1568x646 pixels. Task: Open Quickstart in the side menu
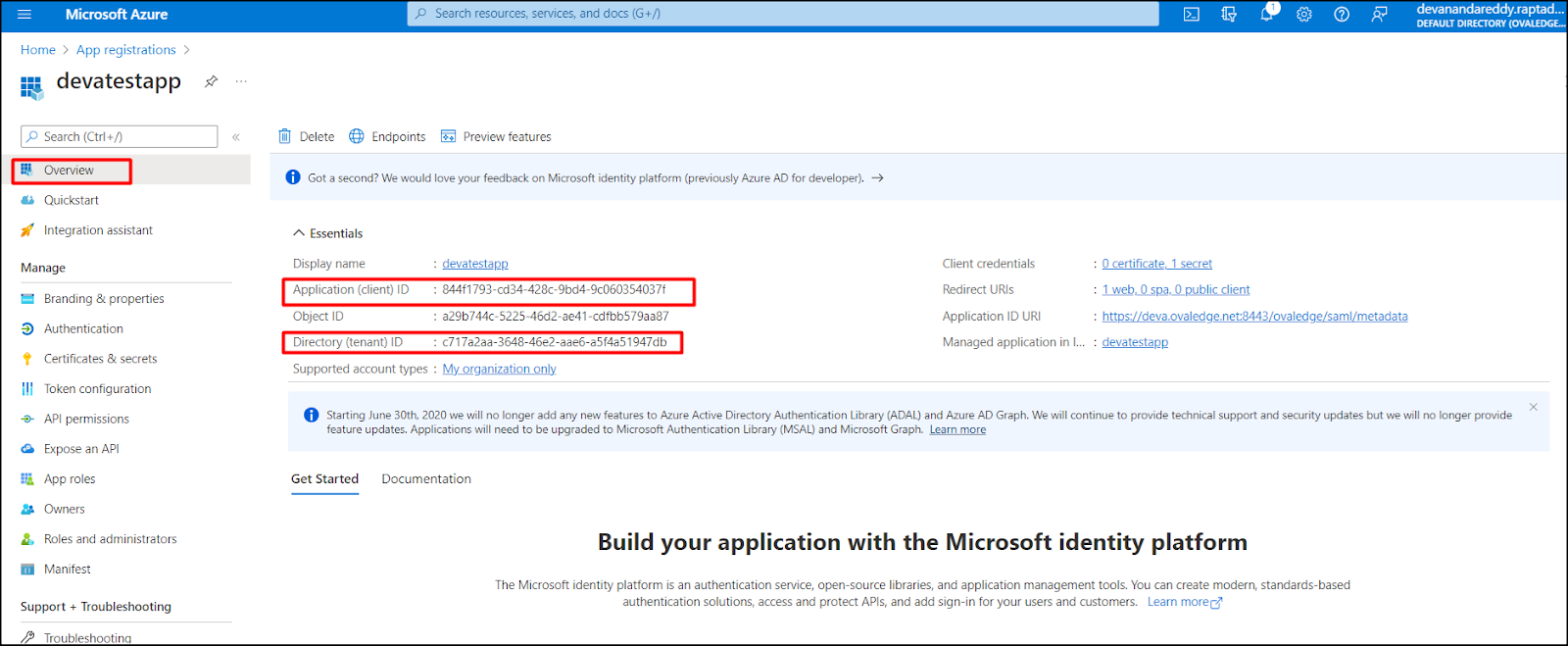[x=72, y=200]
